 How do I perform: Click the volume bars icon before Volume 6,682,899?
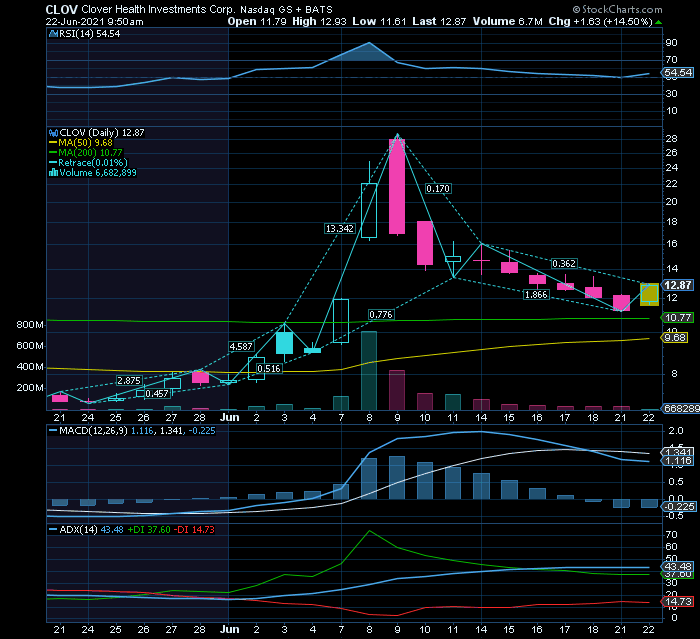pyautogui.click(x=54, y=173)
